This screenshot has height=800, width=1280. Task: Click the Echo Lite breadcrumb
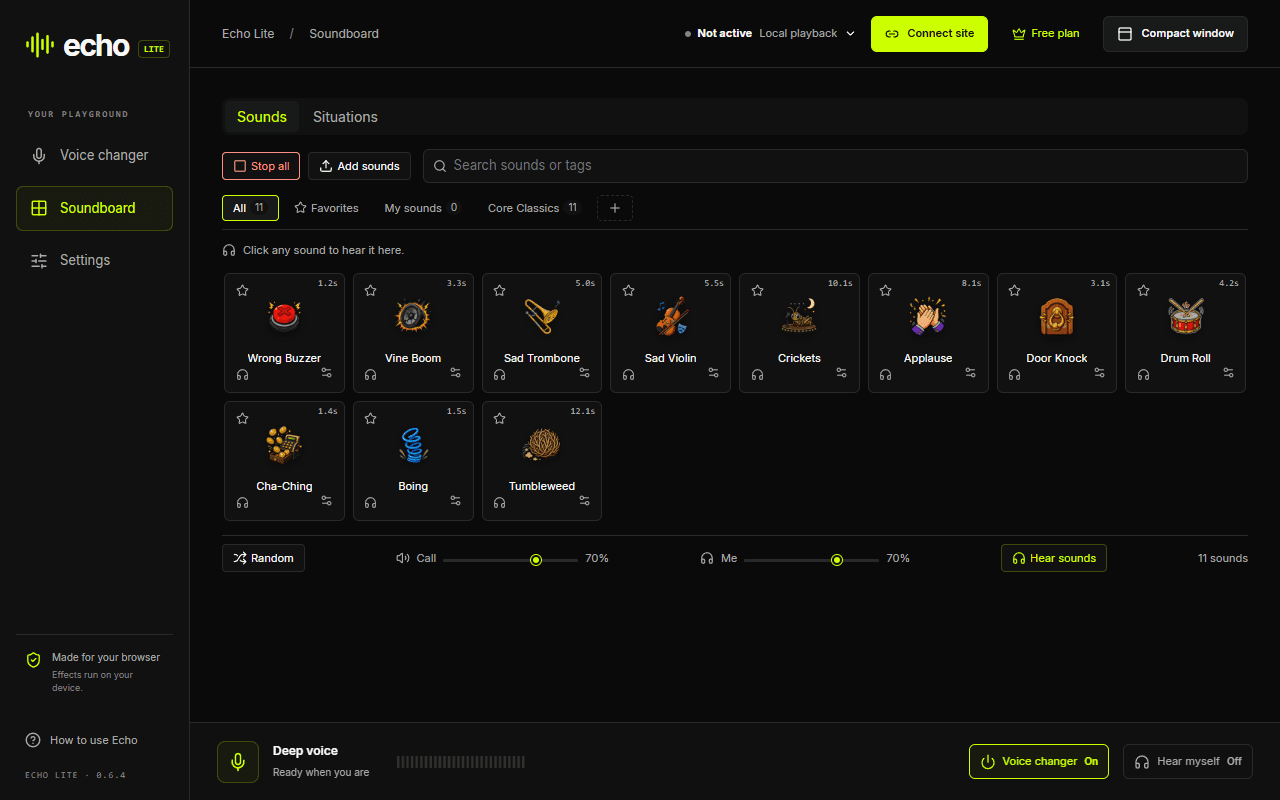point(248,33)
